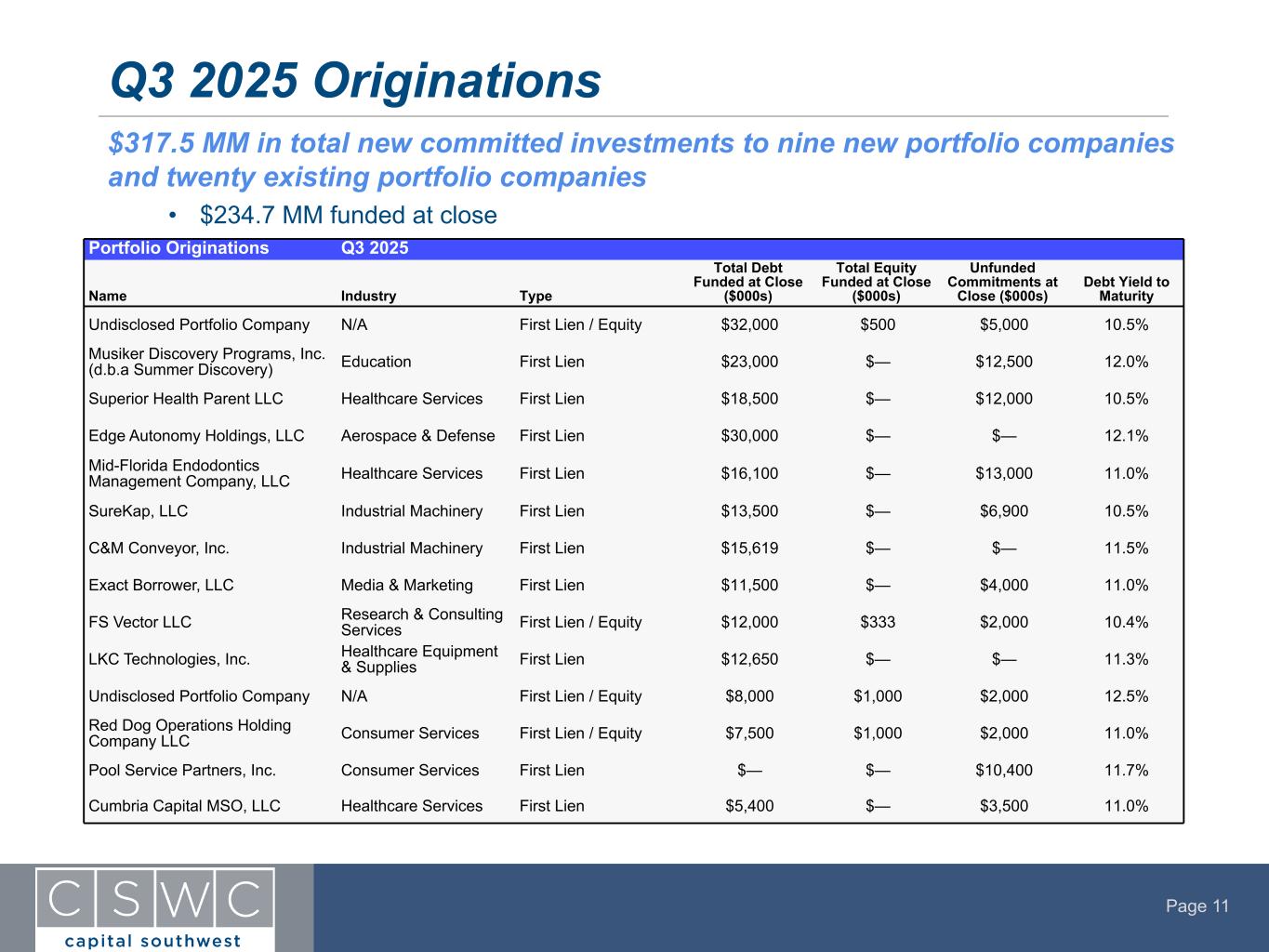Viewport: 1269px width, 952px height.
Task: Click the Unfunded Commitments at Close header
Action: click(1002, 283)
